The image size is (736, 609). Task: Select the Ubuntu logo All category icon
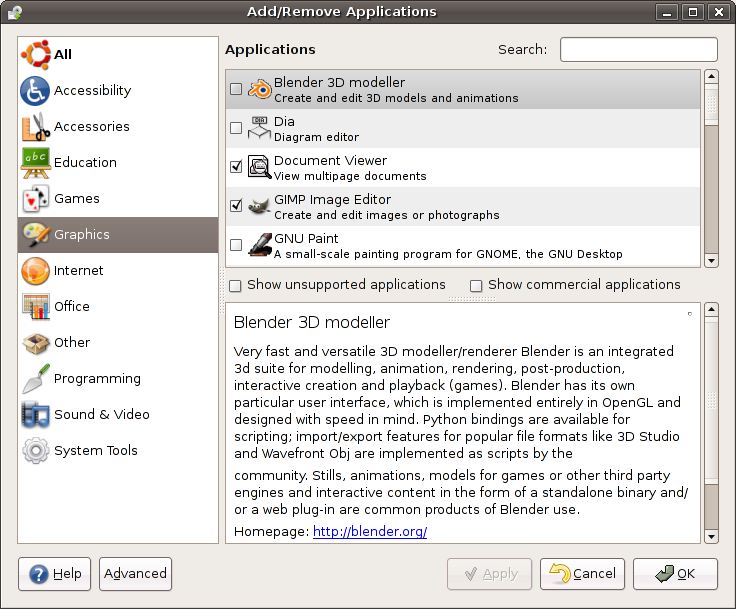coord(35,54)
